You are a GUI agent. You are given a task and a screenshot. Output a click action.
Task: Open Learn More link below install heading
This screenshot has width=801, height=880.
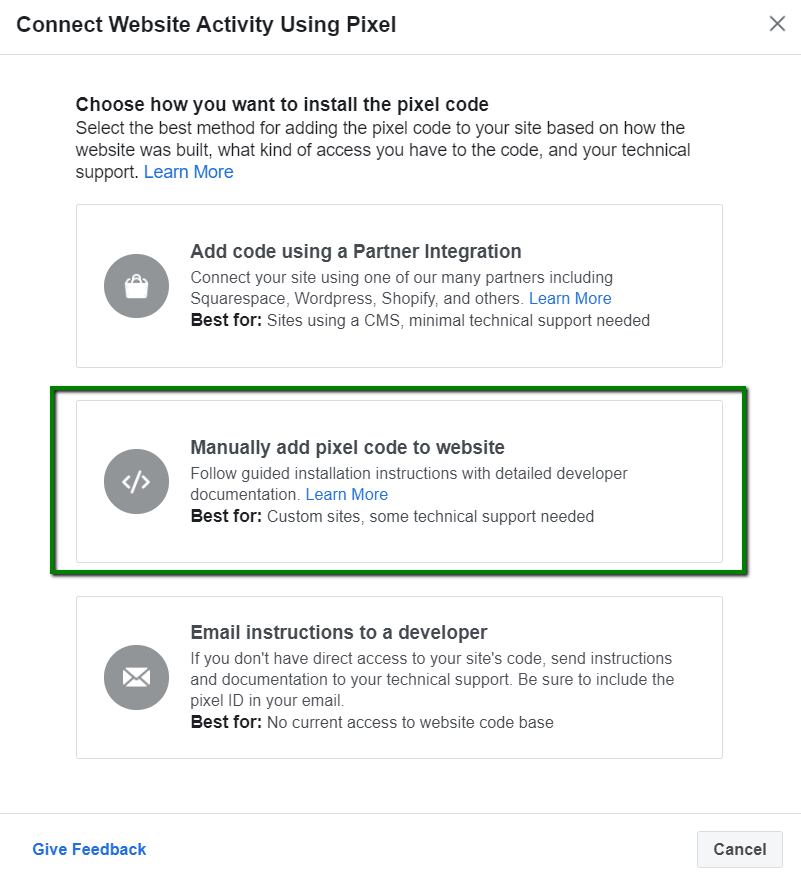pyautogui.click(x=188, y=172)
